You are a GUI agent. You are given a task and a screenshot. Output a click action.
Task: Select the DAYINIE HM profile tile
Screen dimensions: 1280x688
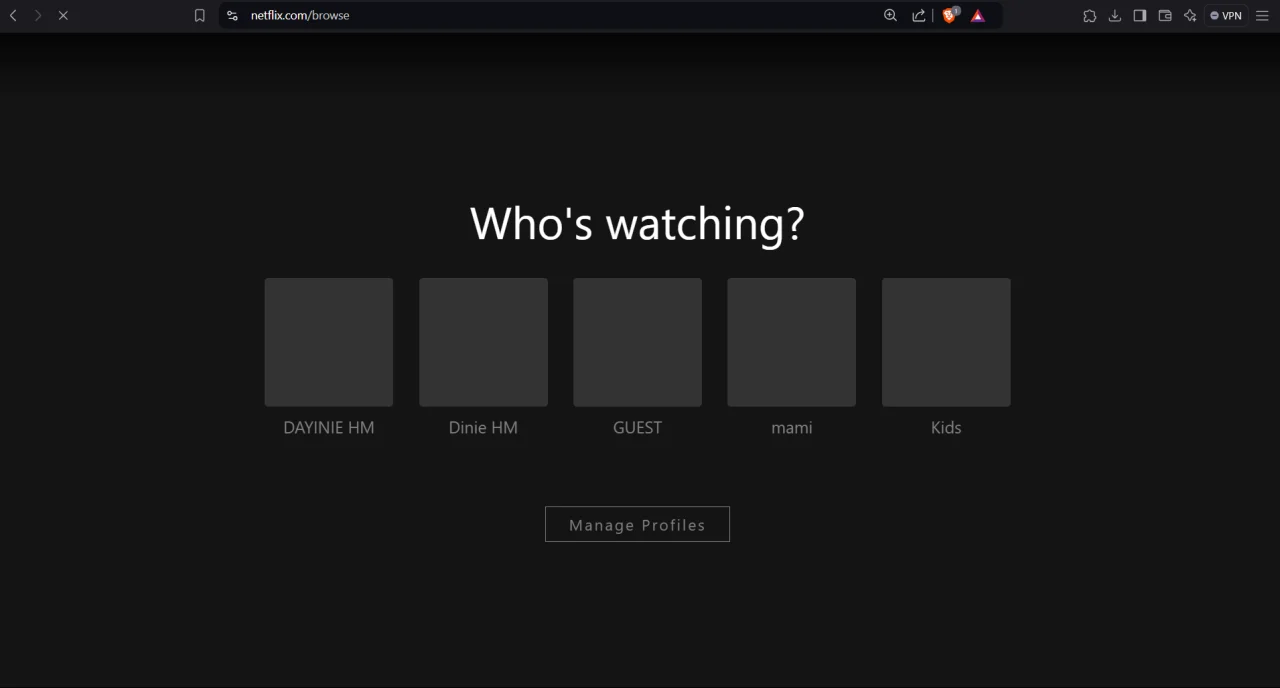click(329, 342)
